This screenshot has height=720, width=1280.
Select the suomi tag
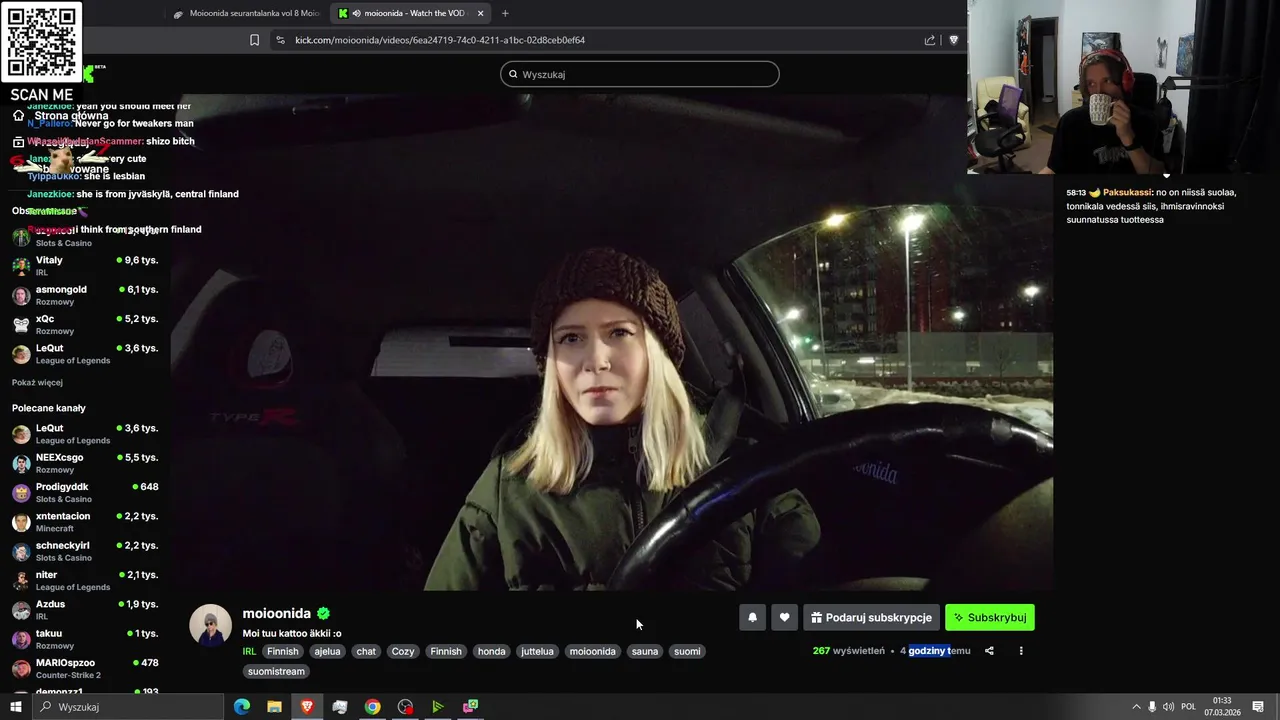point(687,651)
